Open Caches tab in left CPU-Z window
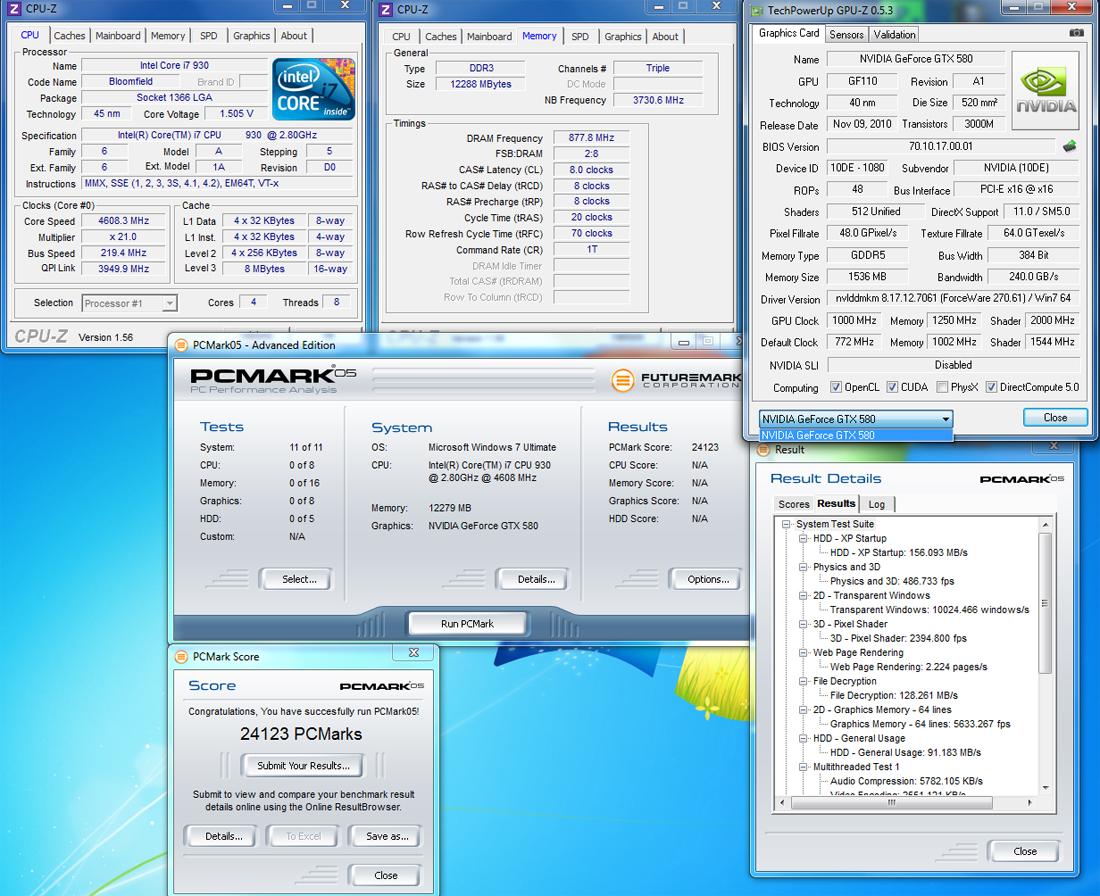 click(x=69, y=36)
